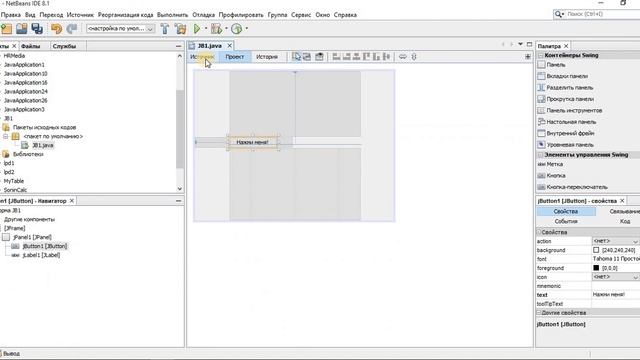Click the plus icon at editor toolbar end

tap(528, 57)
